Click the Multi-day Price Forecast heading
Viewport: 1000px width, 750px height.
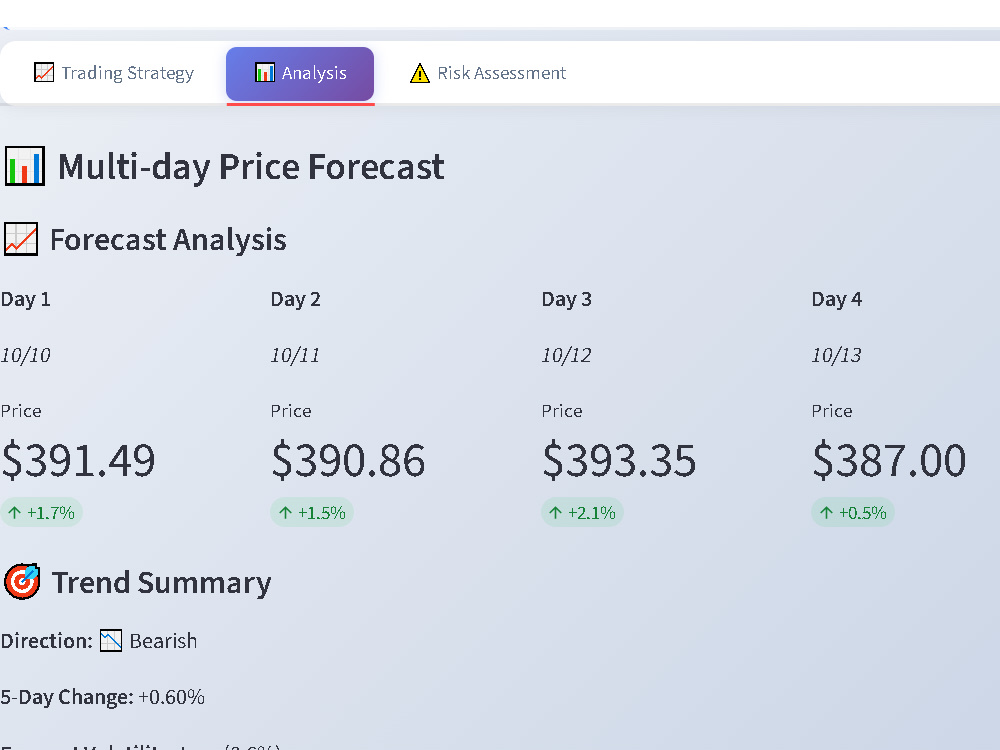click(251, 167)
